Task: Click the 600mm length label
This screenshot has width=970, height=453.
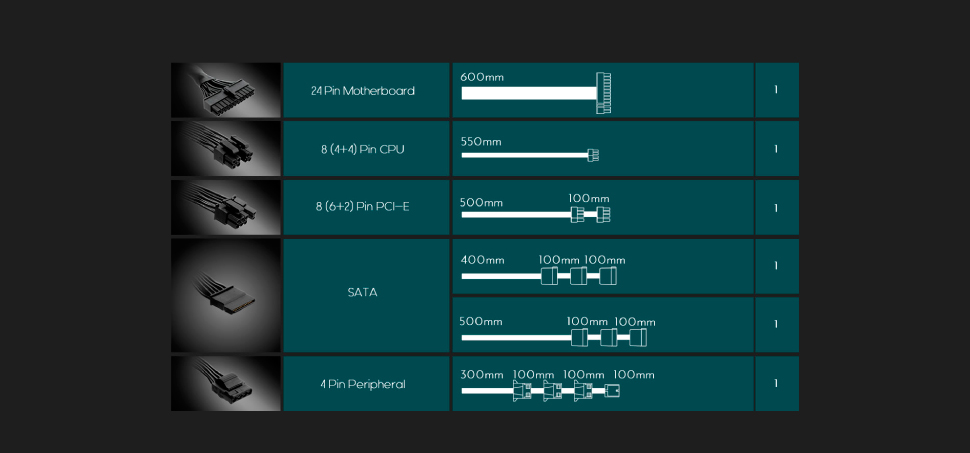Action: point(482,77)
